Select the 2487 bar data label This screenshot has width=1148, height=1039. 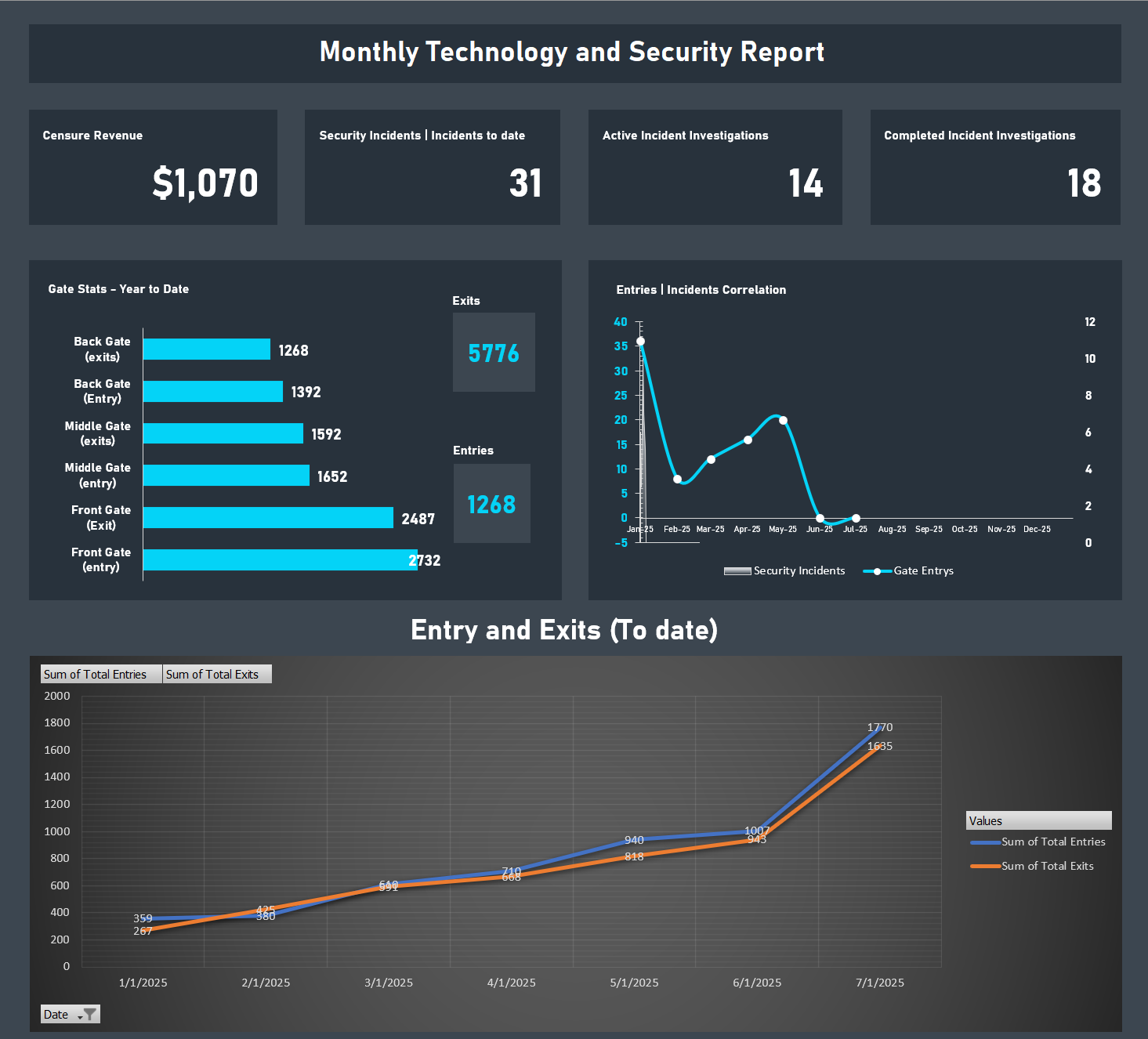tap(418, 519)
